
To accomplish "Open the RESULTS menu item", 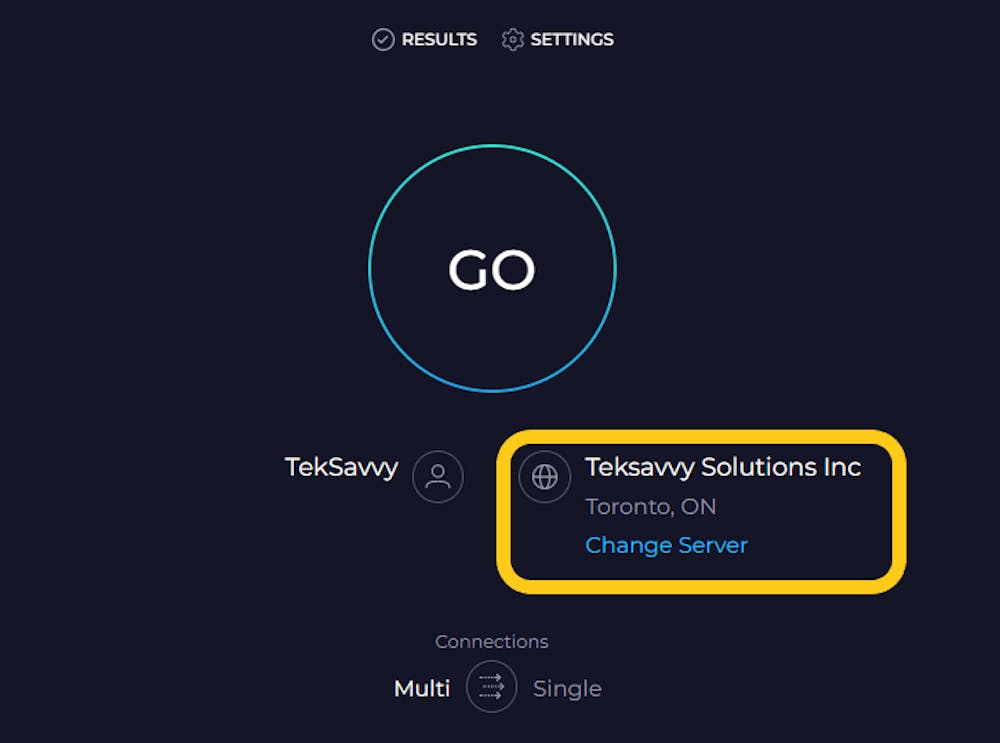I will 439,40.
